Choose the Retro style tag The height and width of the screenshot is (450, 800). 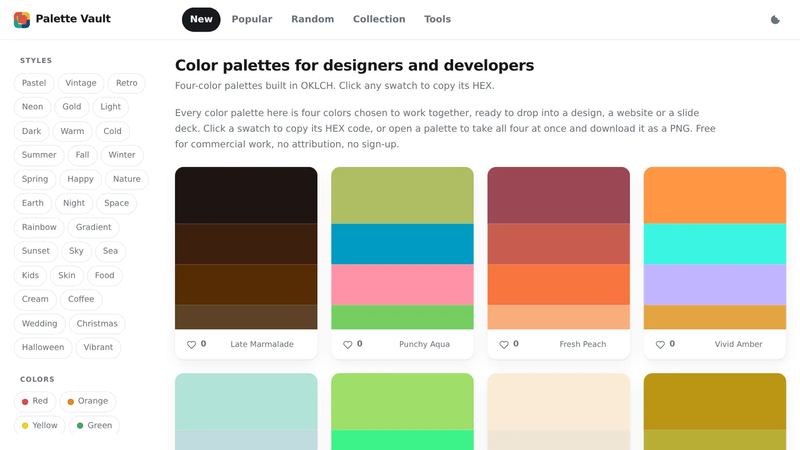pyautogui.click(x=127, y=83)
